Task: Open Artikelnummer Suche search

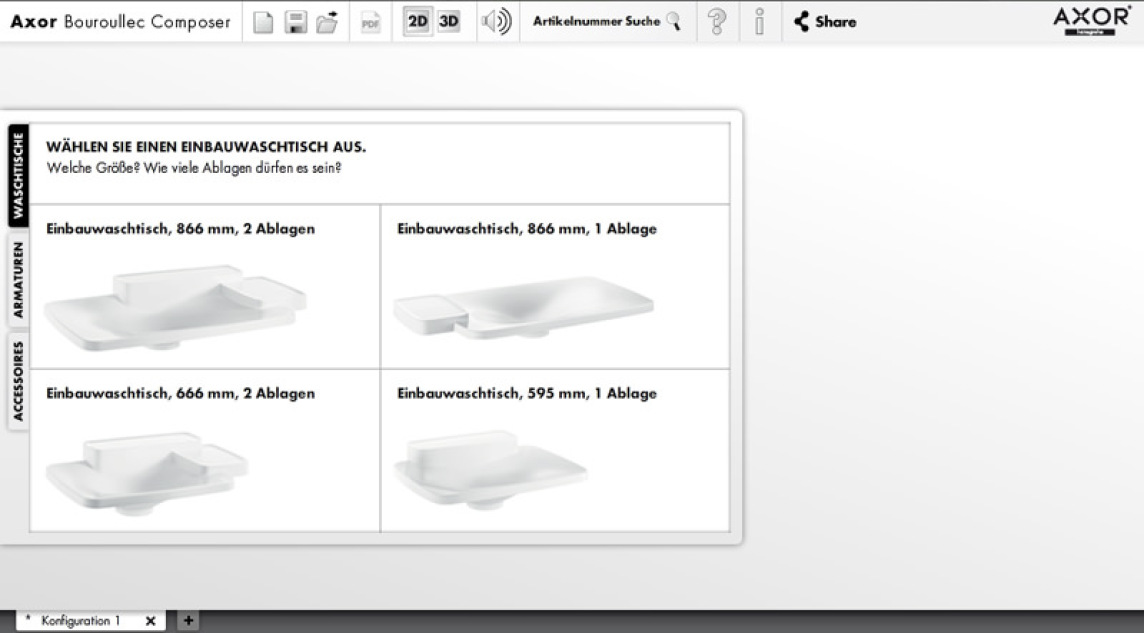Action: 607,22
